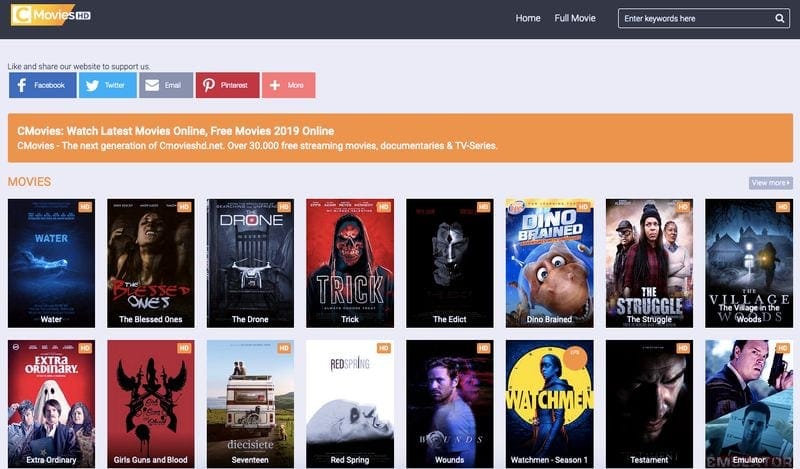Open the Dino Brained title link

(549, 320)
